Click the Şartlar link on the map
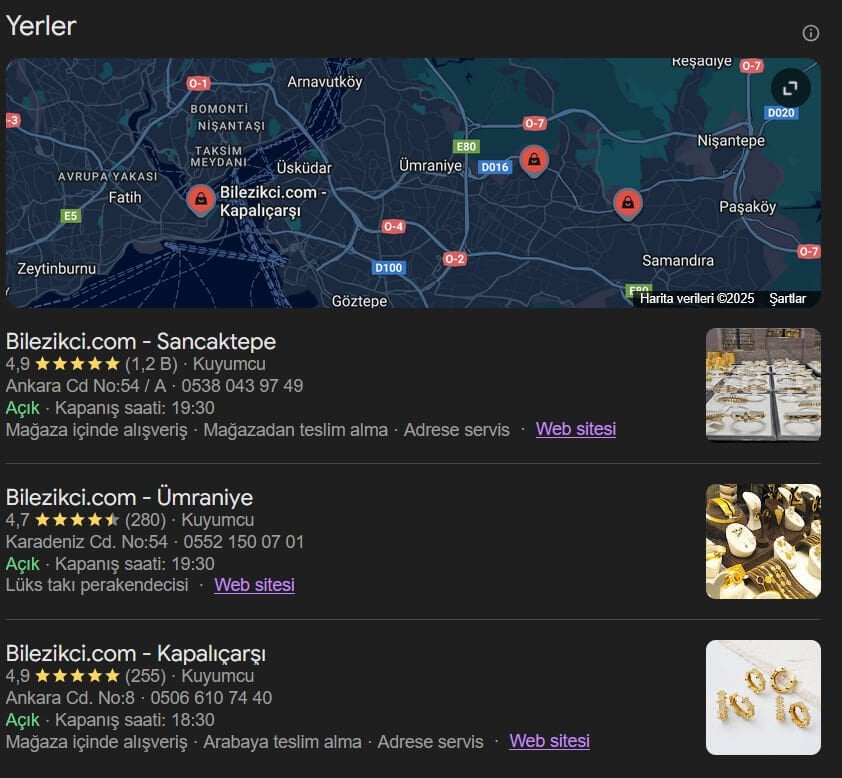 (x=787, y=298)
